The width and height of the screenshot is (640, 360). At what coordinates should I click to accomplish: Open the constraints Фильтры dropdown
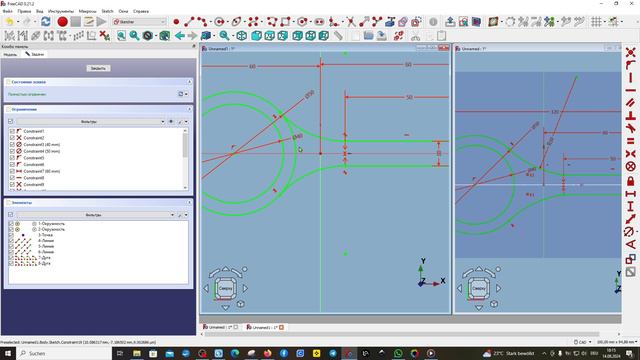point(91,122)
